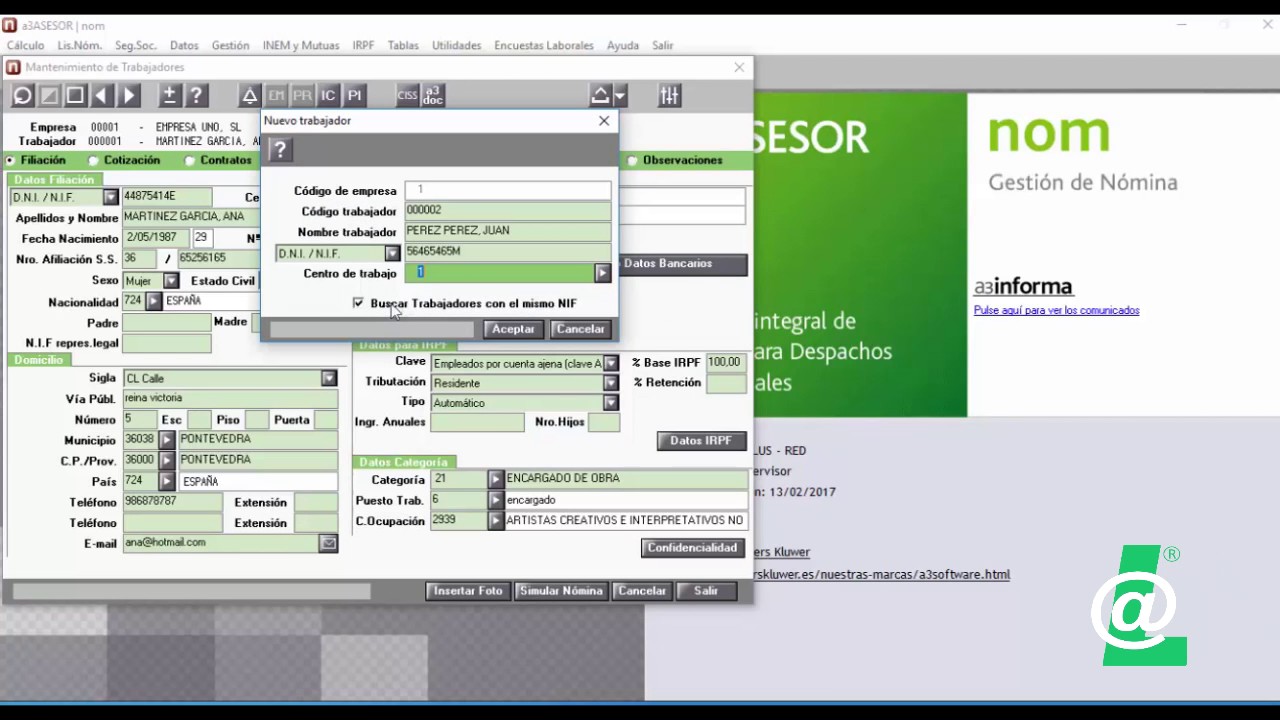
Task: Toggle Buscar Trabajadores con el mismo NIF checkbox
Action: pos(358,303)
